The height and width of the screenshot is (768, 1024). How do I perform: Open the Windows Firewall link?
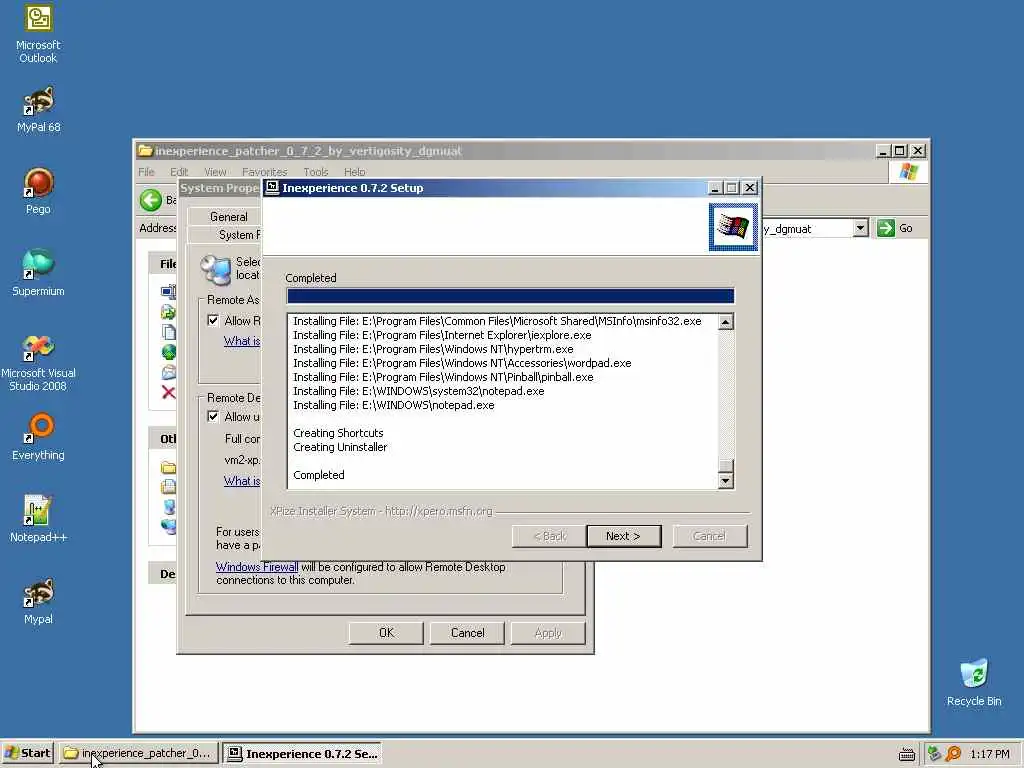coord(257,567)
